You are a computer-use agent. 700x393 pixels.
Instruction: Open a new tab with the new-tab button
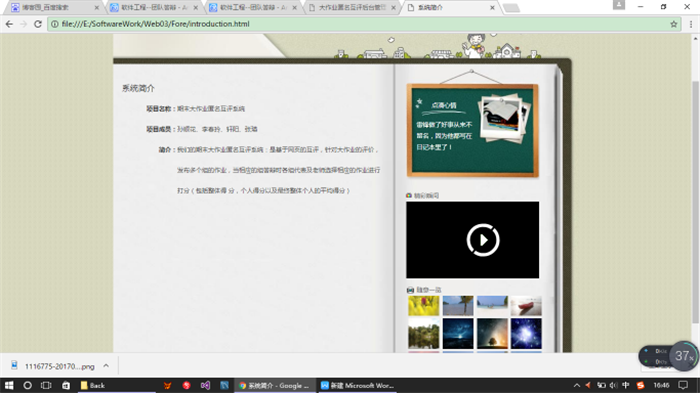511,8
